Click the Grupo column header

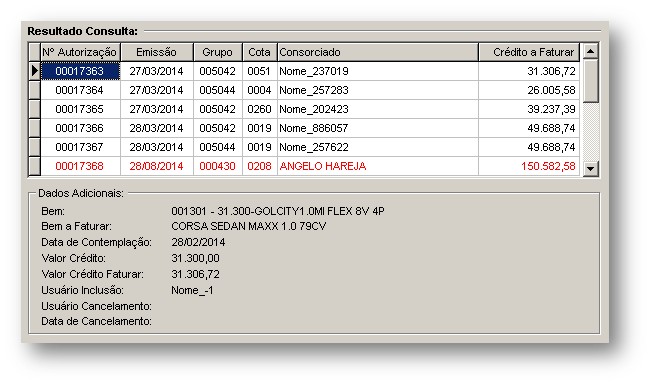pos(218,52)
